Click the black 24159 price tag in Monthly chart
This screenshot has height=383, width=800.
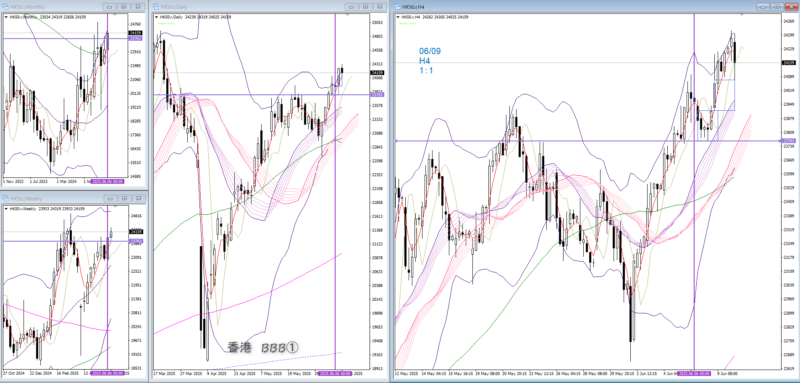pos(136,33)
